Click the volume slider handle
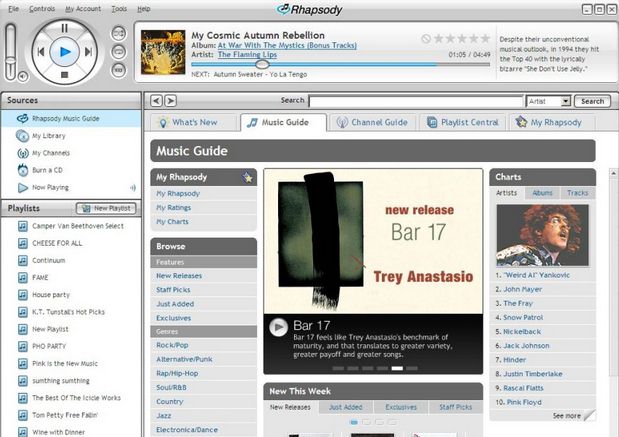This screenshot has width=619, height=437. coord(11,62)
